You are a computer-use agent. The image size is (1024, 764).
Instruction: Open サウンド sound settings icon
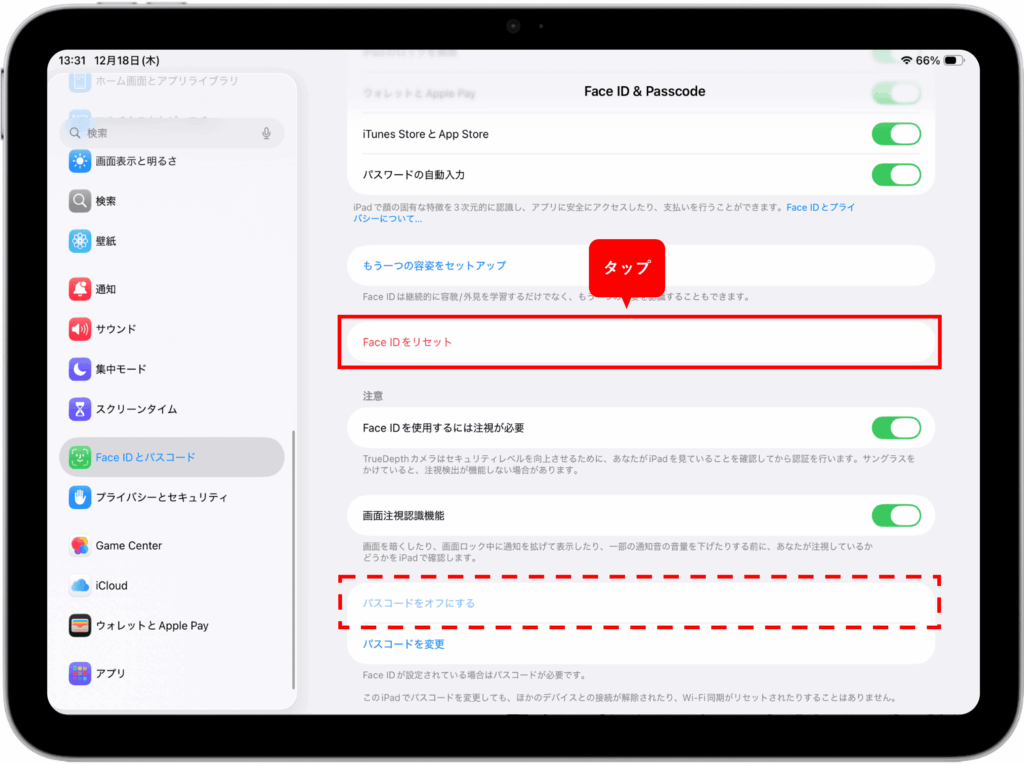(80, 329)
